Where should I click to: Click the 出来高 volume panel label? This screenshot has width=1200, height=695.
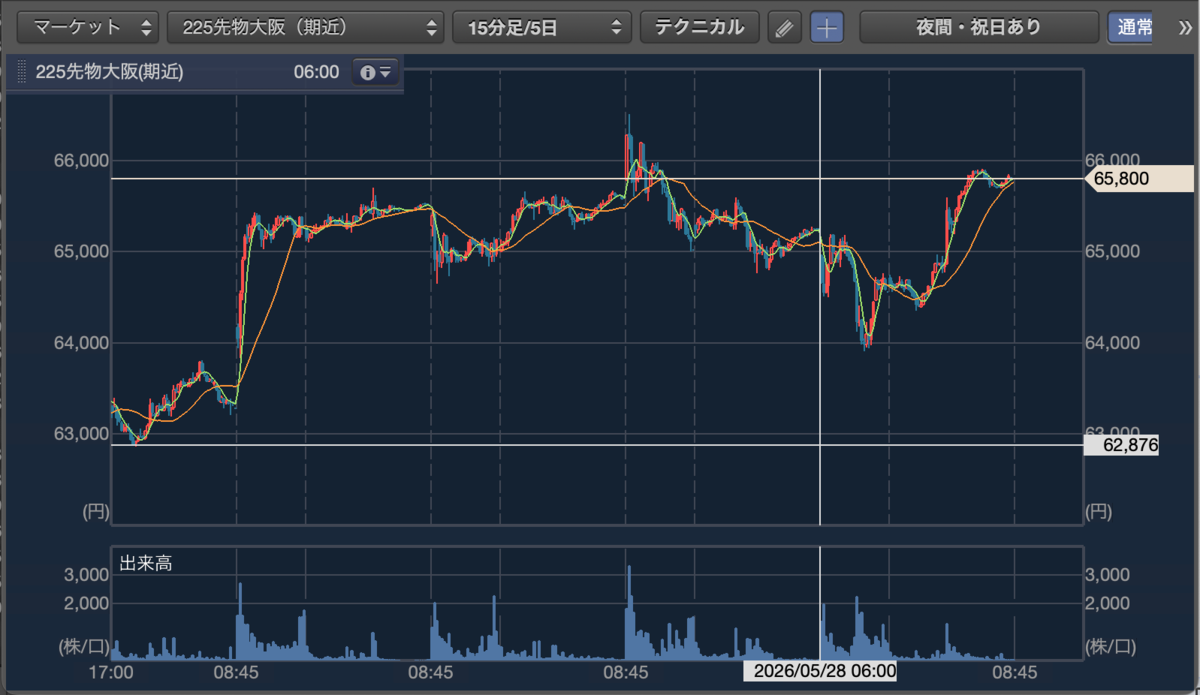click(x=146, y=564)
